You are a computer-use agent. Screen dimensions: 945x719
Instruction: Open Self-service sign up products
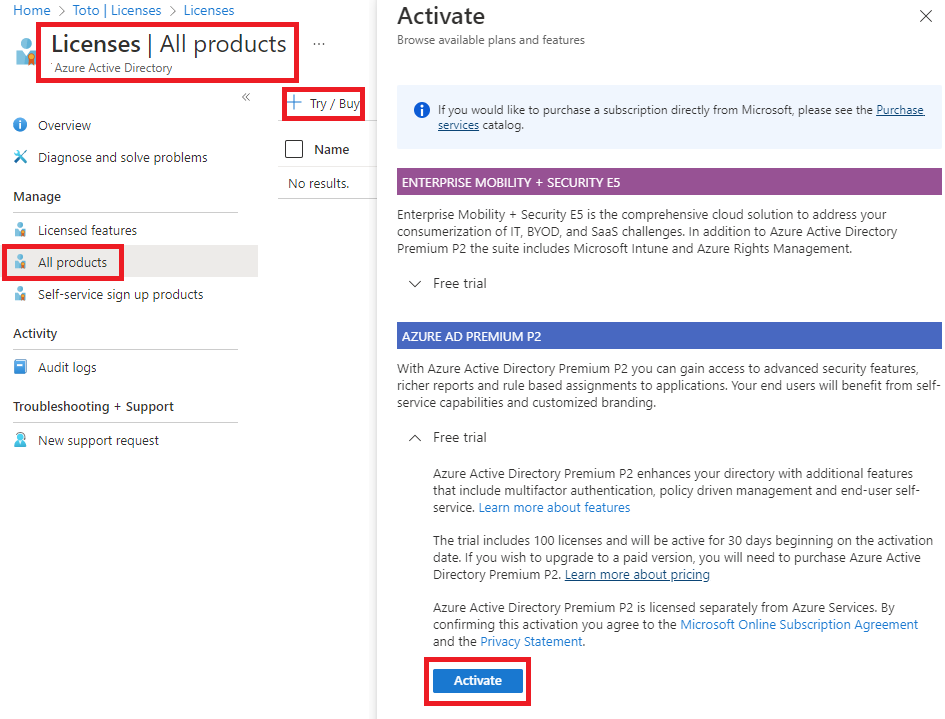pyautogui.click(x=121, y=294)
